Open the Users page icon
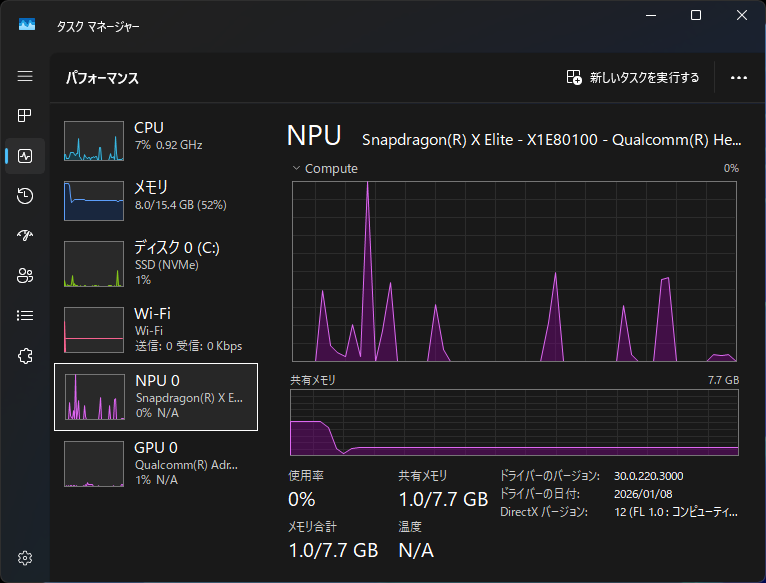Screen dimensions: 766x583 (25, 276)
